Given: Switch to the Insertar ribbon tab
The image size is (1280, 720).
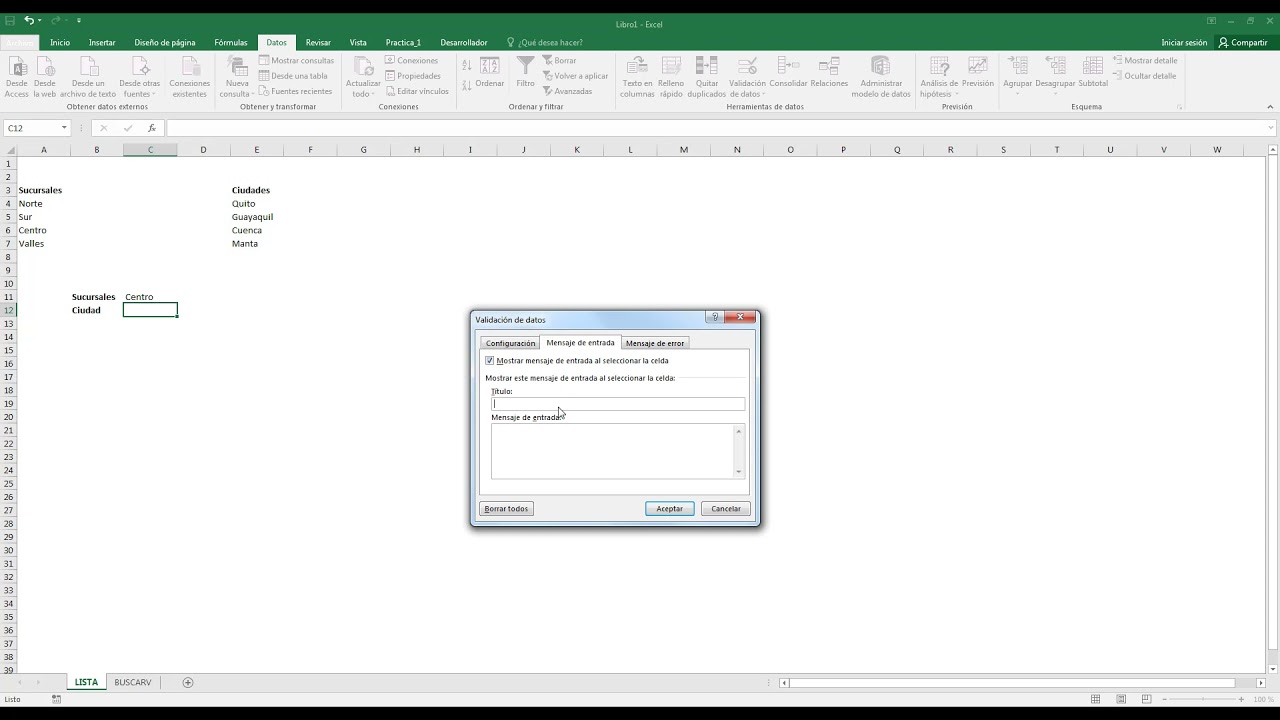Looking at the screenshot, I should click(x=102, y=42).
